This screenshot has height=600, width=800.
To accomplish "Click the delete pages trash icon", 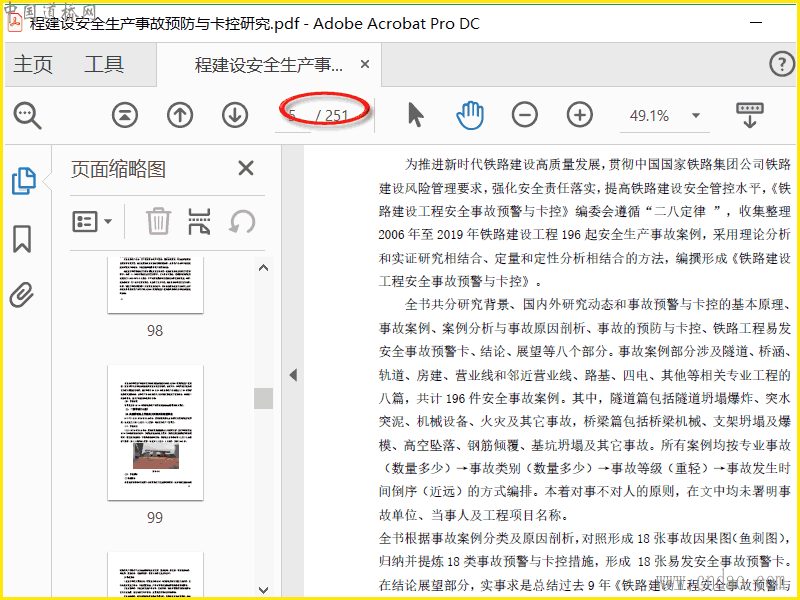I will [x=159, y=221].
